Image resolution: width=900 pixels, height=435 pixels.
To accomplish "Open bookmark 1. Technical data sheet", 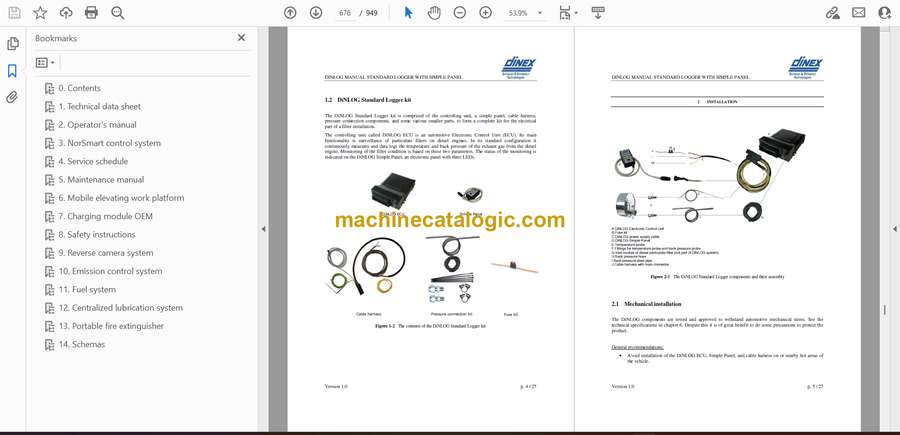I will click(x=99, y=107).
